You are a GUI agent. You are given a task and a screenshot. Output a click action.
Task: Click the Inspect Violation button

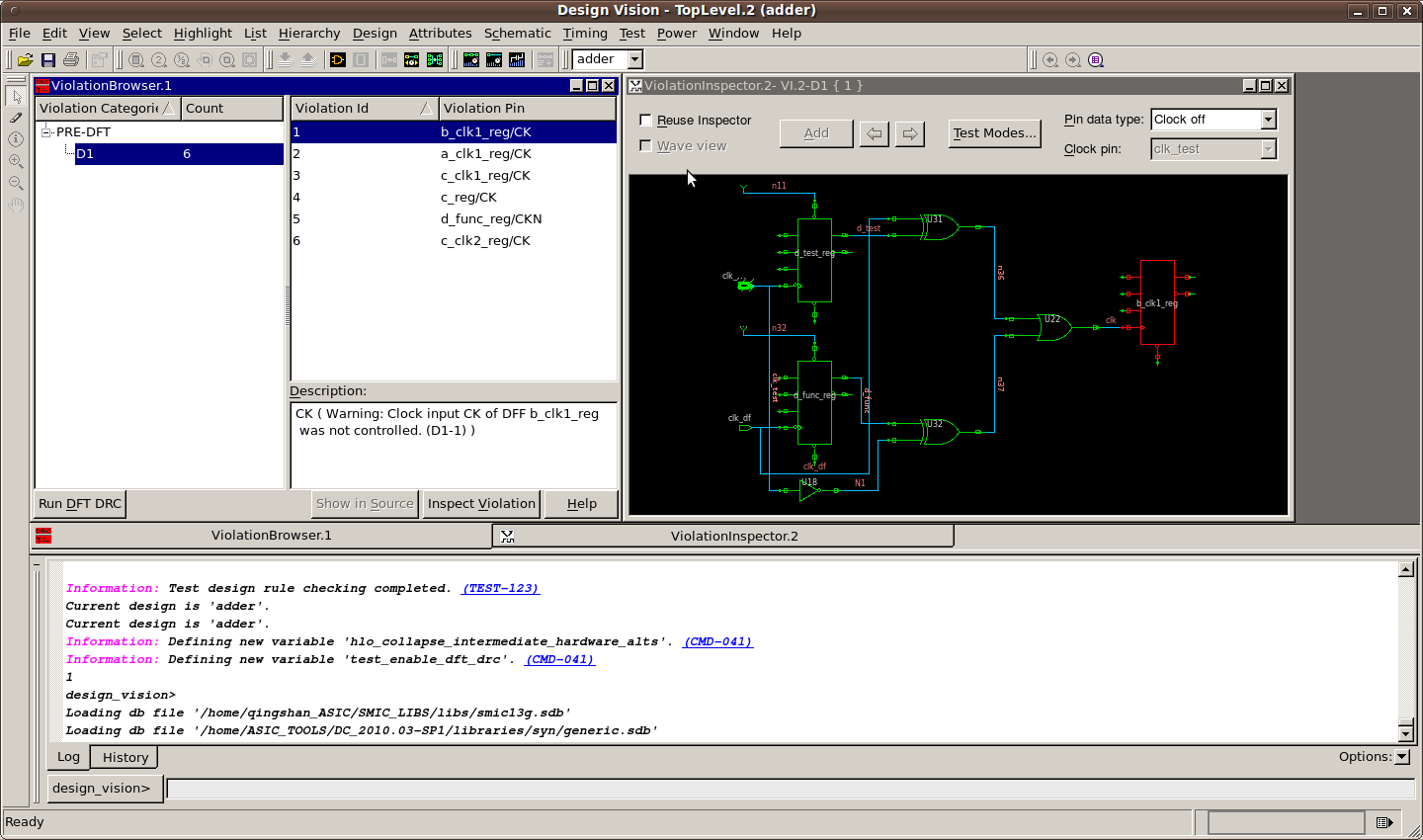tap(481, 504)
